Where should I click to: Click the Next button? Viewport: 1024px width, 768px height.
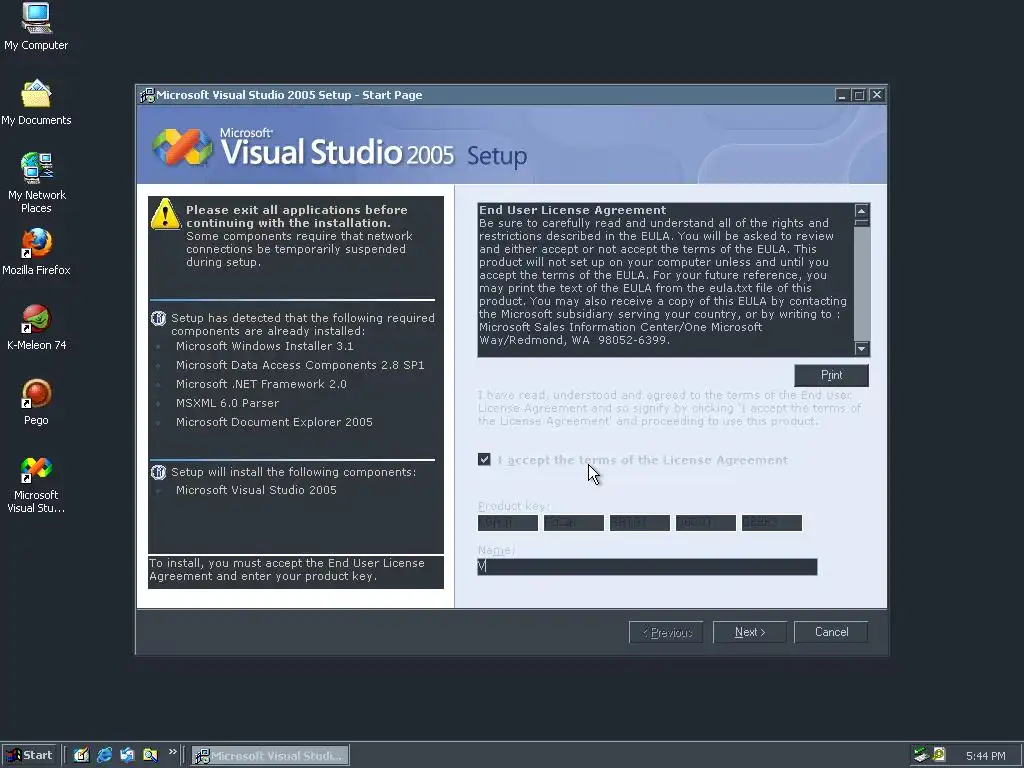click(750, 632)
